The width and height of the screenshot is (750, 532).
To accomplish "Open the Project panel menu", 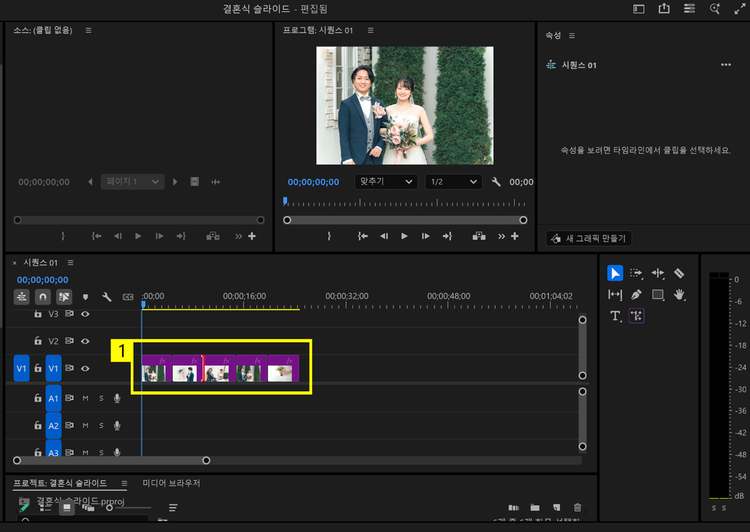I will coord(124,483).
